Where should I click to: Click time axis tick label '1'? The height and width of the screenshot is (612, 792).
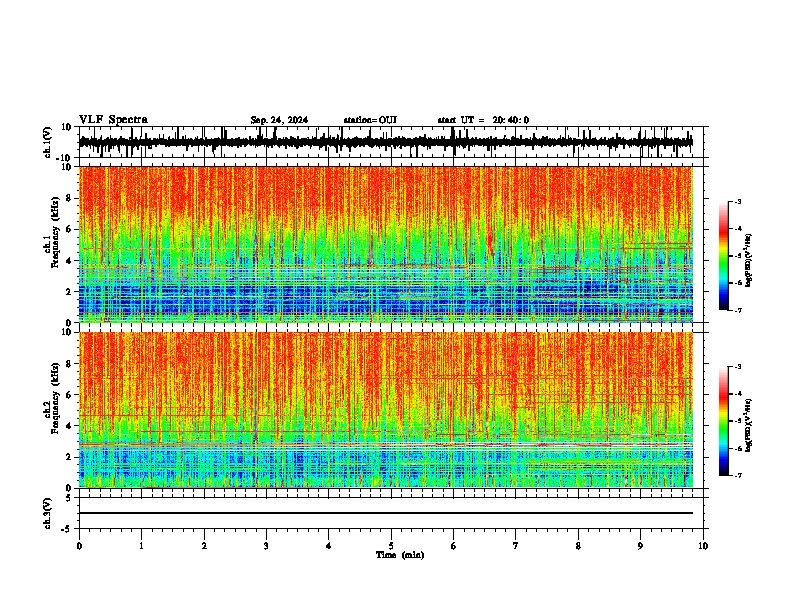tap(141, 546)
